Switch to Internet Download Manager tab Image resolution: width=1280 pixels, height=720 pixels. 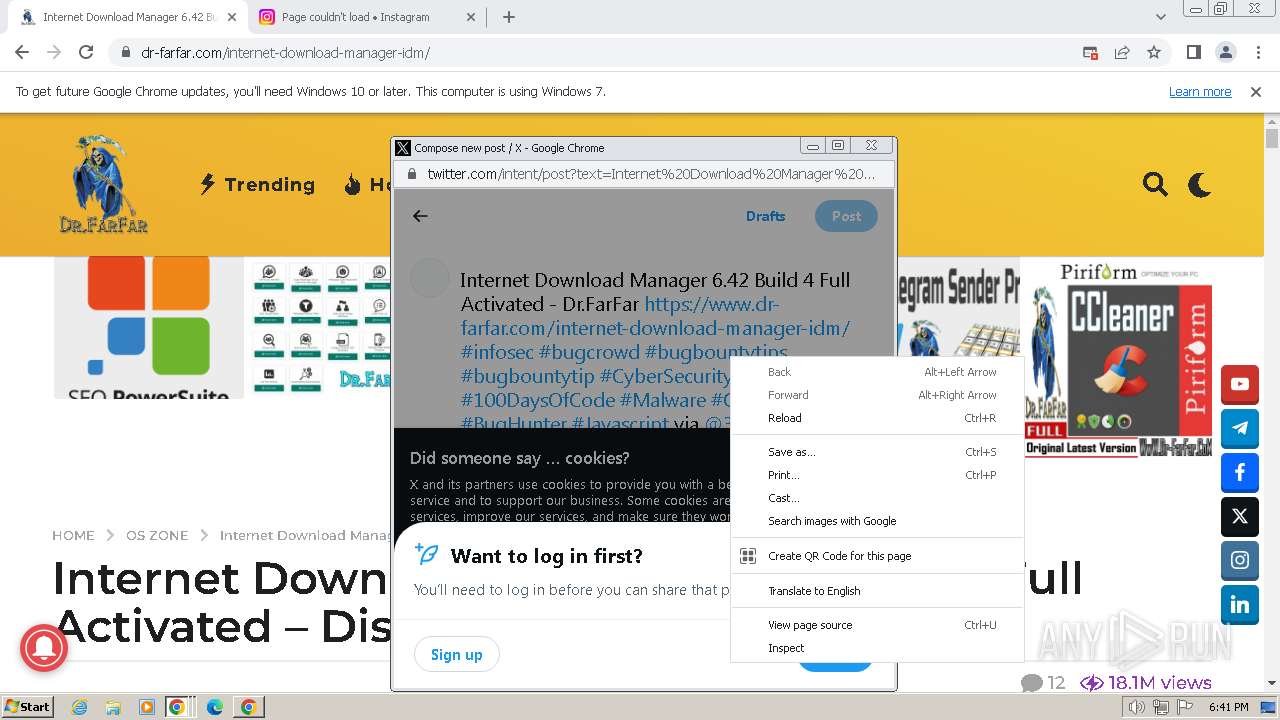[130, 17]
